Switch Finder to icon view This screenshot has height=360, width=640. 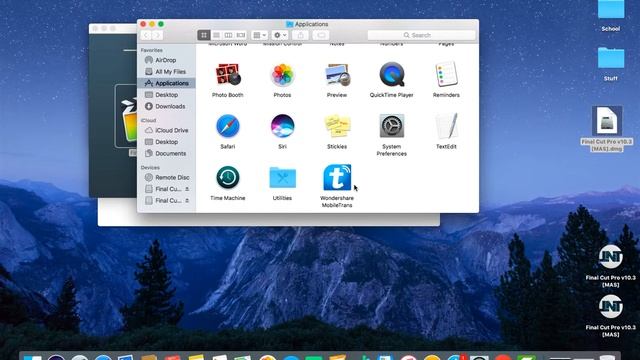point(204,35)
